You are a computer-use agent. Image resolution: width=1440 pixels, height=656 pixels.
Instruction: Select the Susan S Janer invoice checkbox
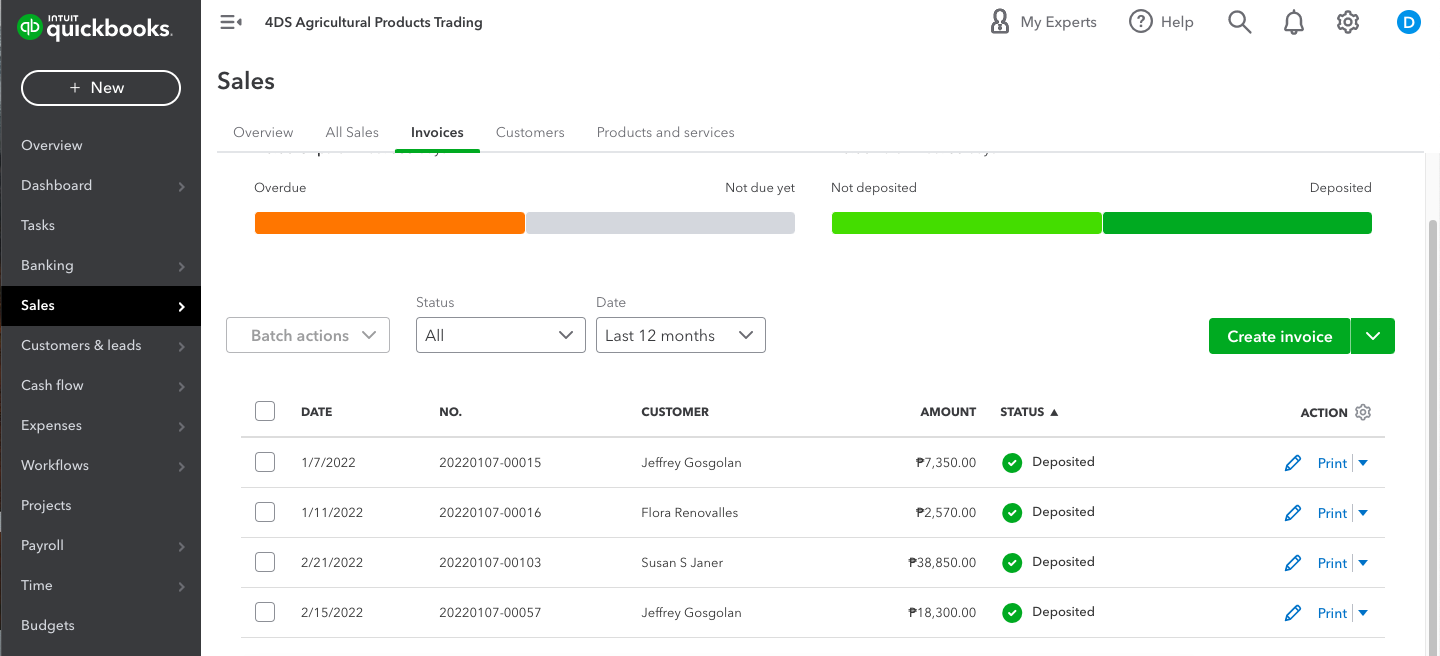(x=265, y=562)
